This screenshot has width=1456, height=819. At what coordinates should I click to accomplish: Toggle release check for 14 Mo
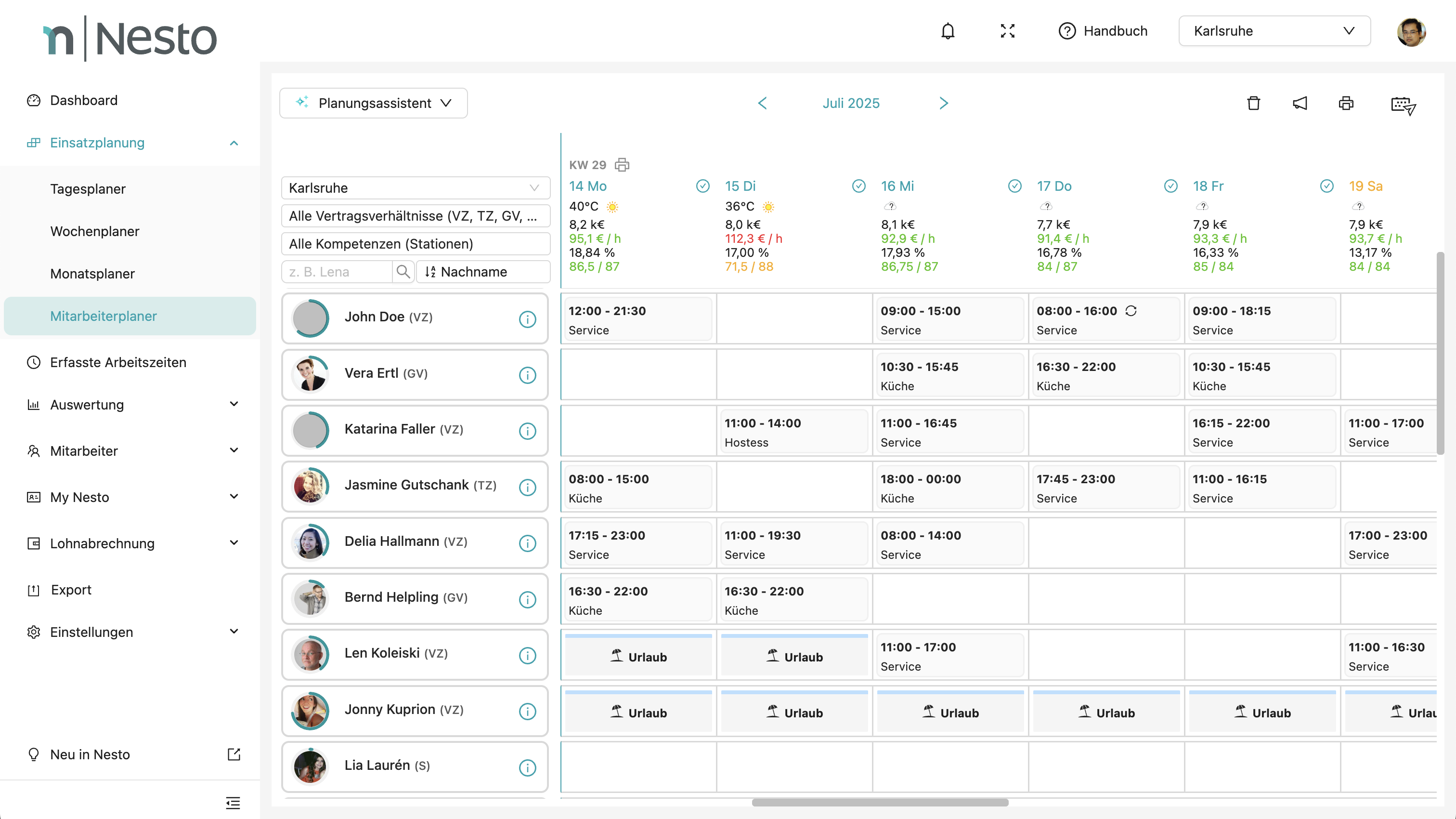702,186
